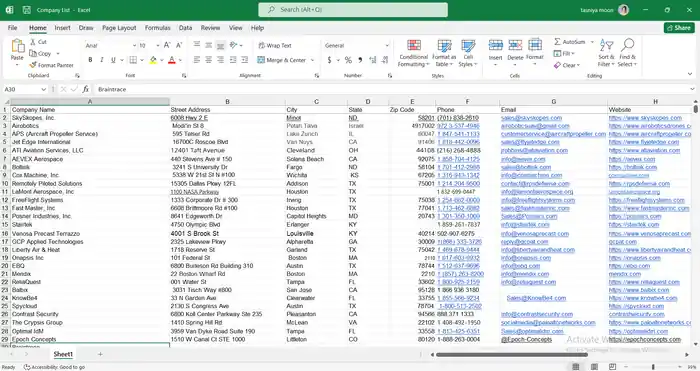The height and width of the screenshot is (371, 700).
Task: Toggle Italic formatting
Action: (102, 60)
